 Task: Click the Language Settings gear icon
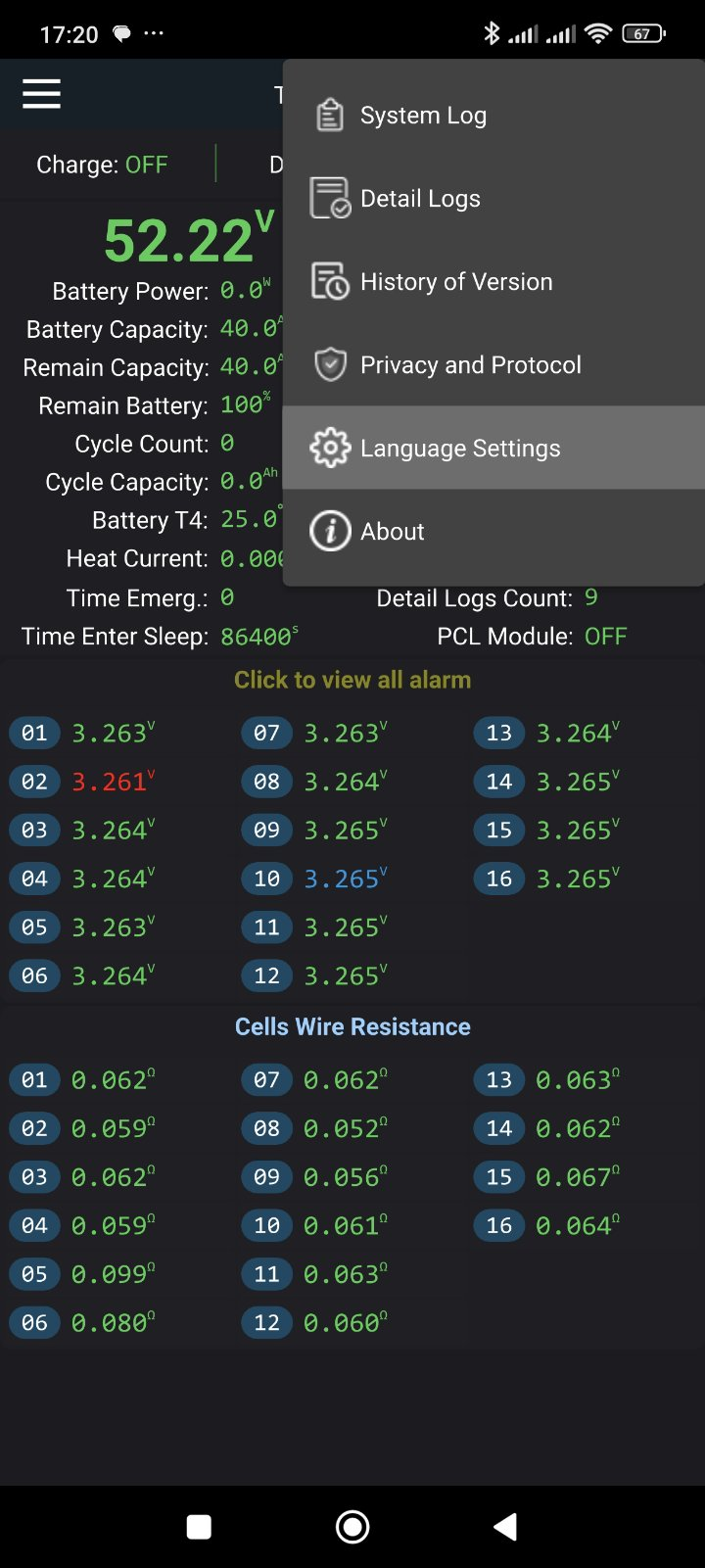[x=330, y=448]
